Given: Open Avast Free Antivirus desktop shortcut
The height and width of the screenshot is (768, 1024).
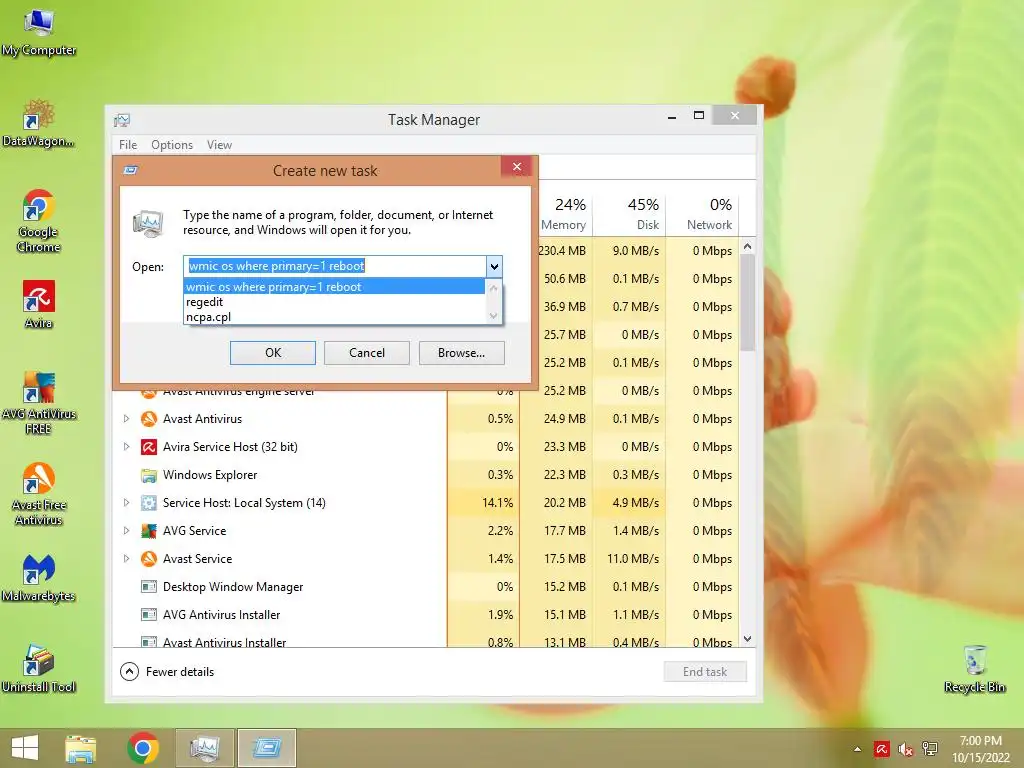Looking at the screenshot, I should pos(39,494).
